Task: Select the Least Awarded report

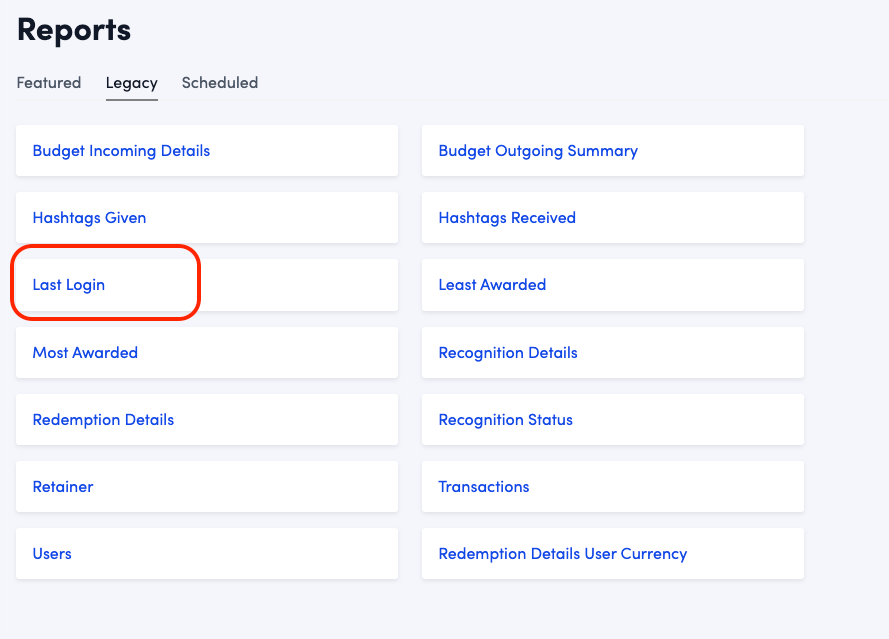Action: [492, 285]
